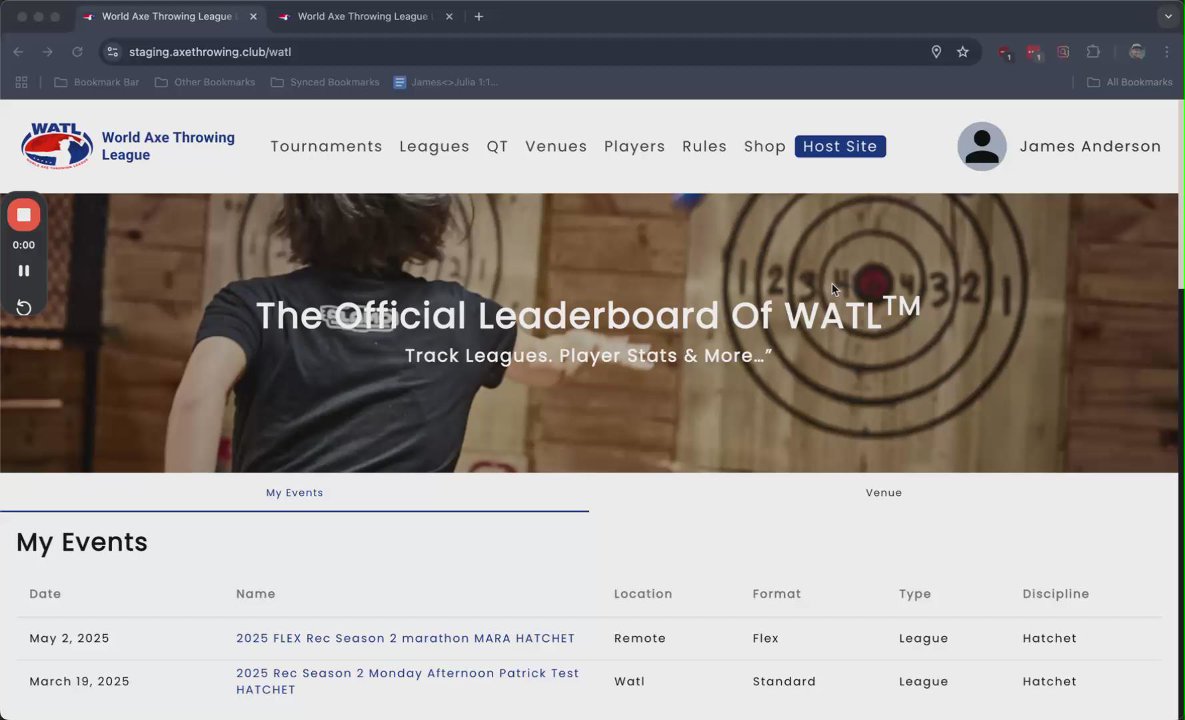Click the Flex format cell

pyautogui.click(x=766, y=638)
